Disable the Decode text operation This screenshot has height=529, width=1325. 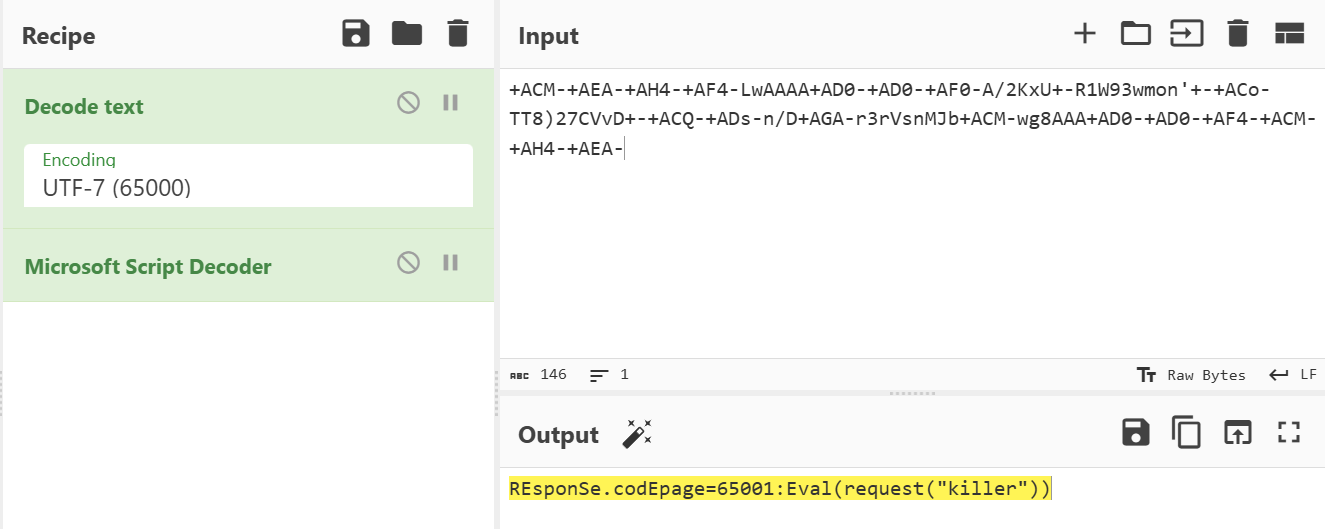pyautogui.click(x=408, y=102)
